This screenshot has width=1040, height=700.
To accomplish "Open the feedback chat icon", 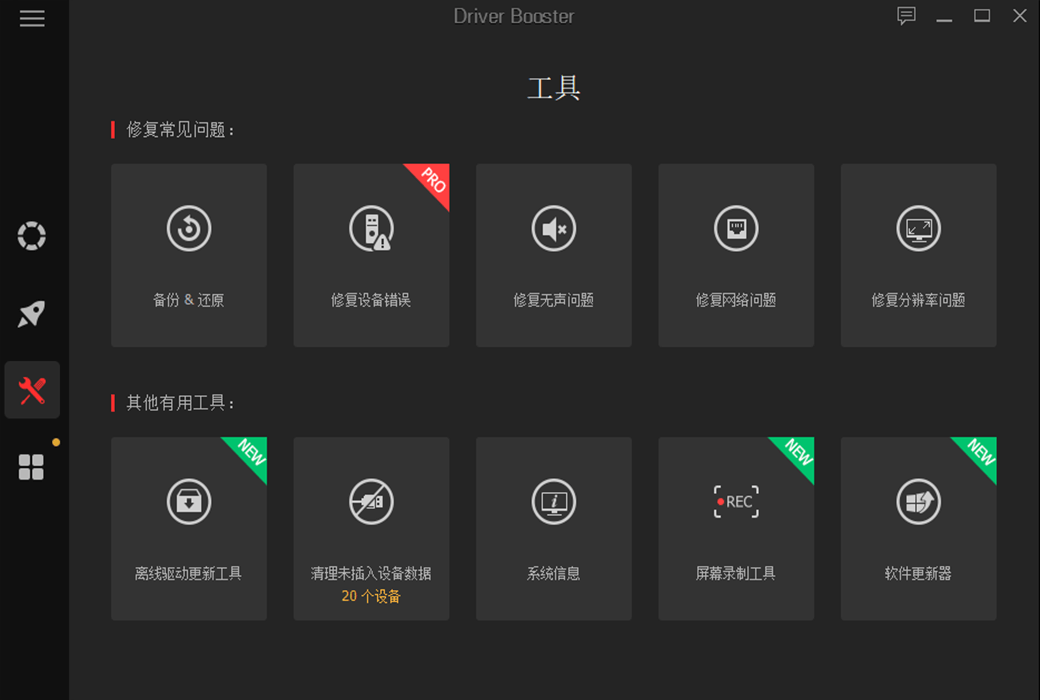I will click(x=906, y=16).
